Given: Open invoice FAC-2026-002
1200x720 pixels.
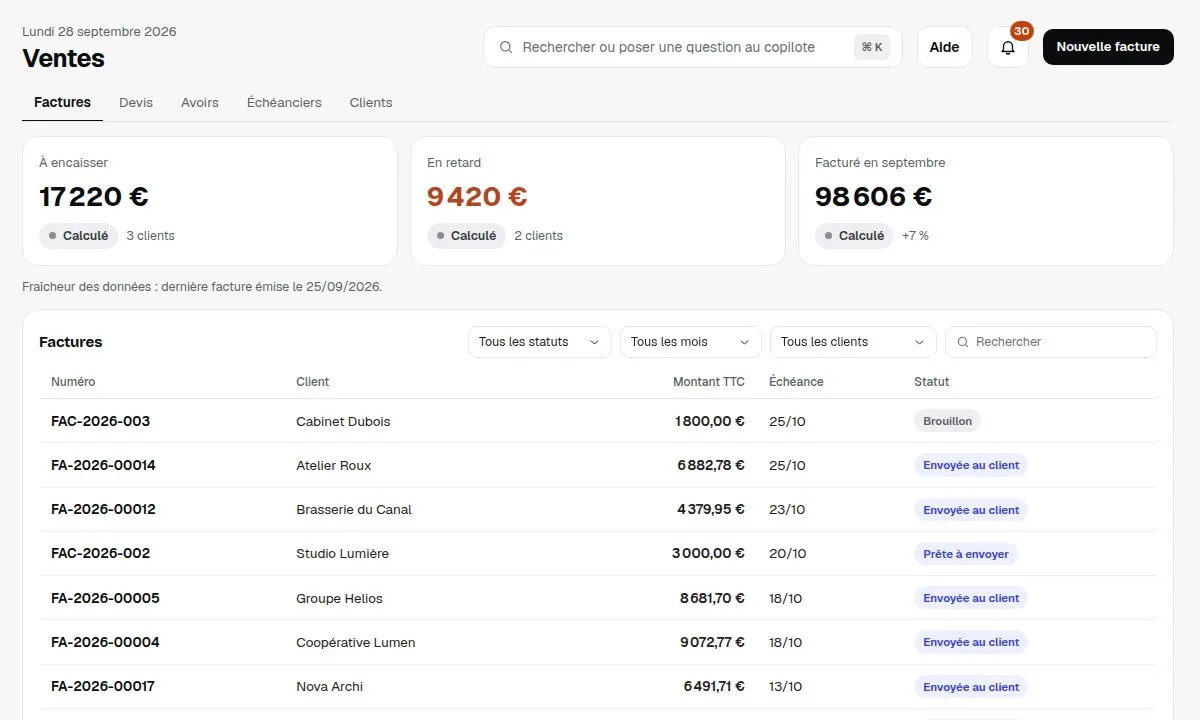Looking at the screenshot, I should coord(100,553).
